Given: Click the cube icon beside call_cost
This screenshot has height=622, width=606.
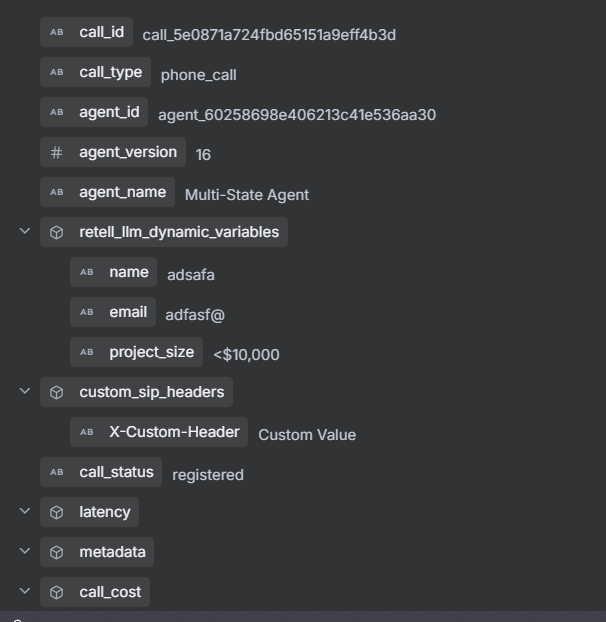Looking at the screenshot, I should pyautogui.click(x=57, y=592).
